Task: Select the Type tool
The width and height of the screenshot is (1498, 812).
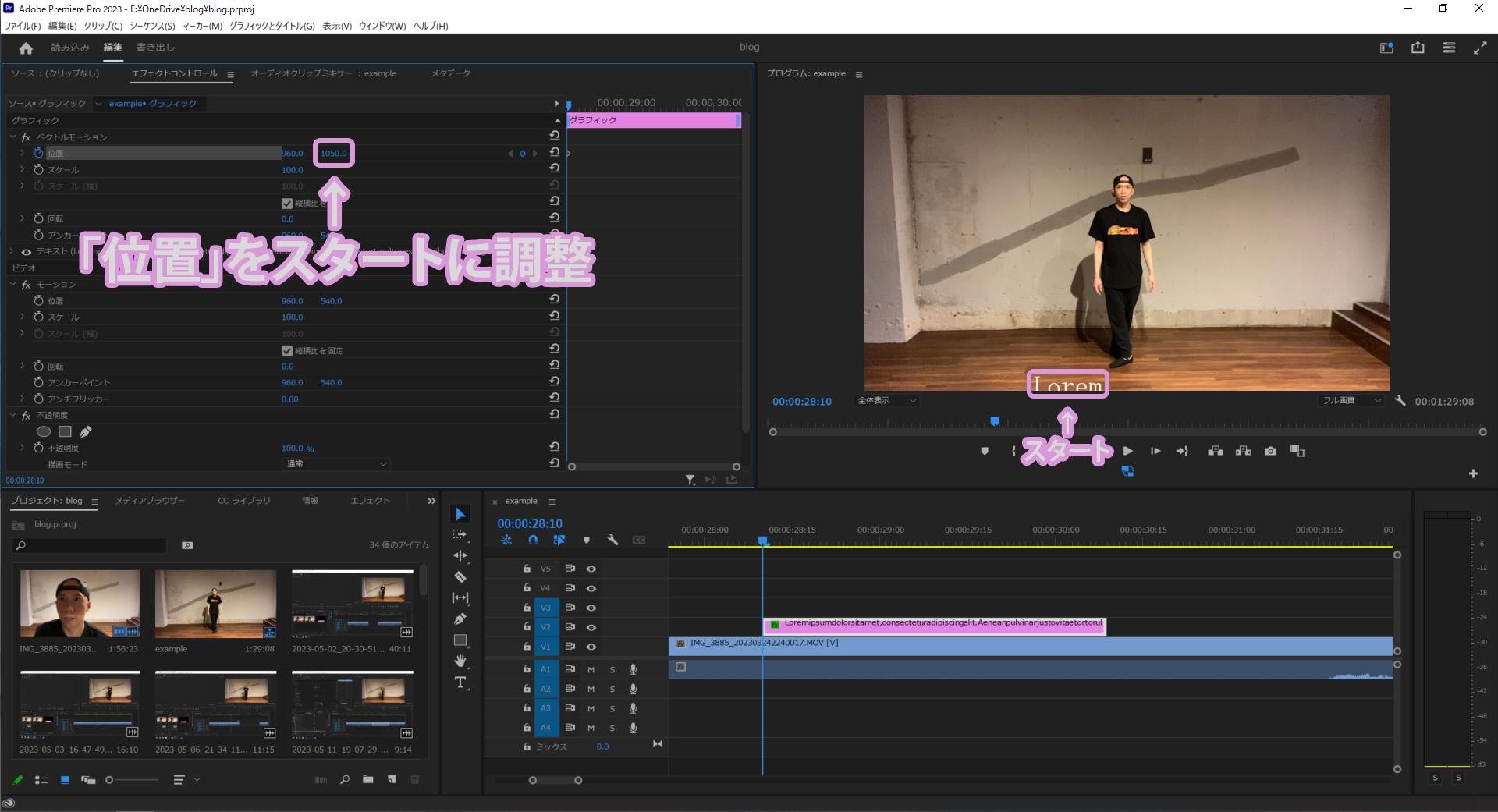Action: (x=460, y=683)
